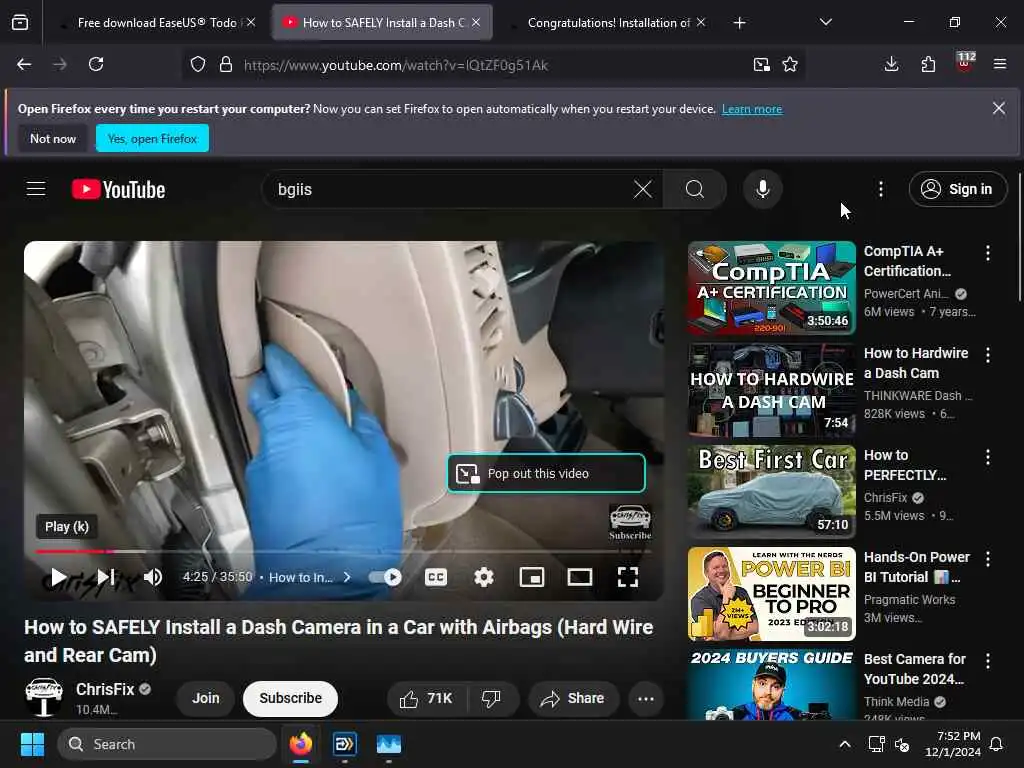Screen dimensions: 1024x768
Task: Open the Firefox downloads panel
Action: coord(891,64)
